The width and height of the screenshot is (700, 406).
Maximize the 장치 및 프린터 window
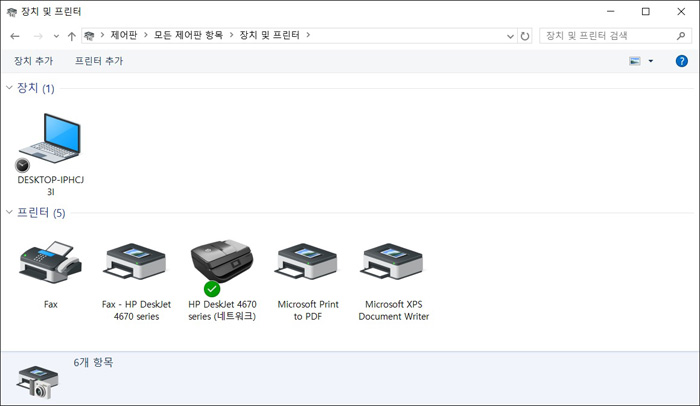pyautogui.click(x=646, y=12)
